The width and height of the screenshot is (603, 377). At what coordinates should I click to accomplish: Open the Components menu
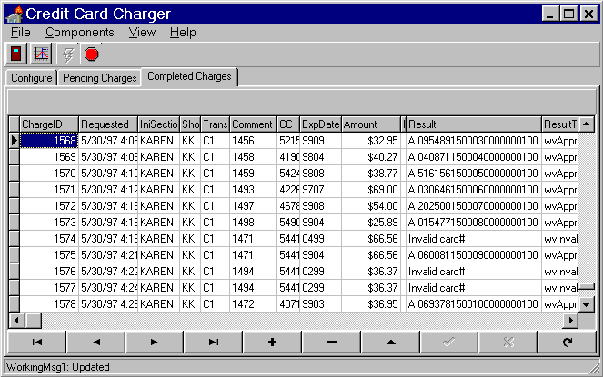80,32
